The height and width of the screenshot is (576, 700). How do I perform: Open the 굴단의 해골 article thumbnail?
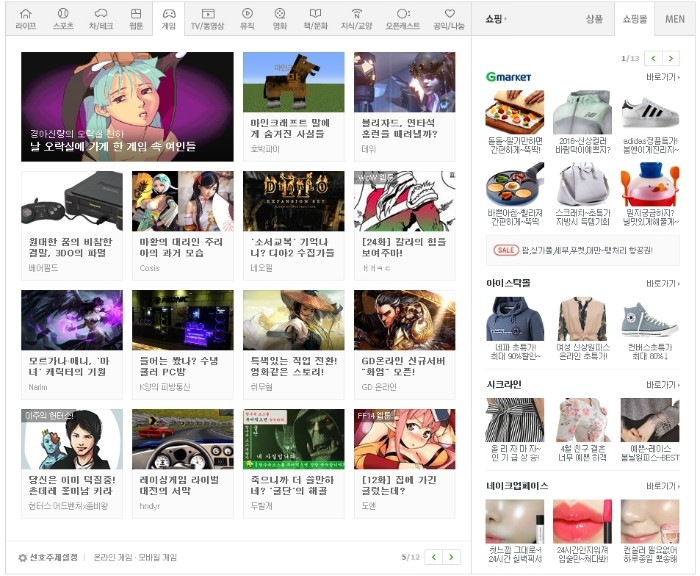tap(294, 439)
